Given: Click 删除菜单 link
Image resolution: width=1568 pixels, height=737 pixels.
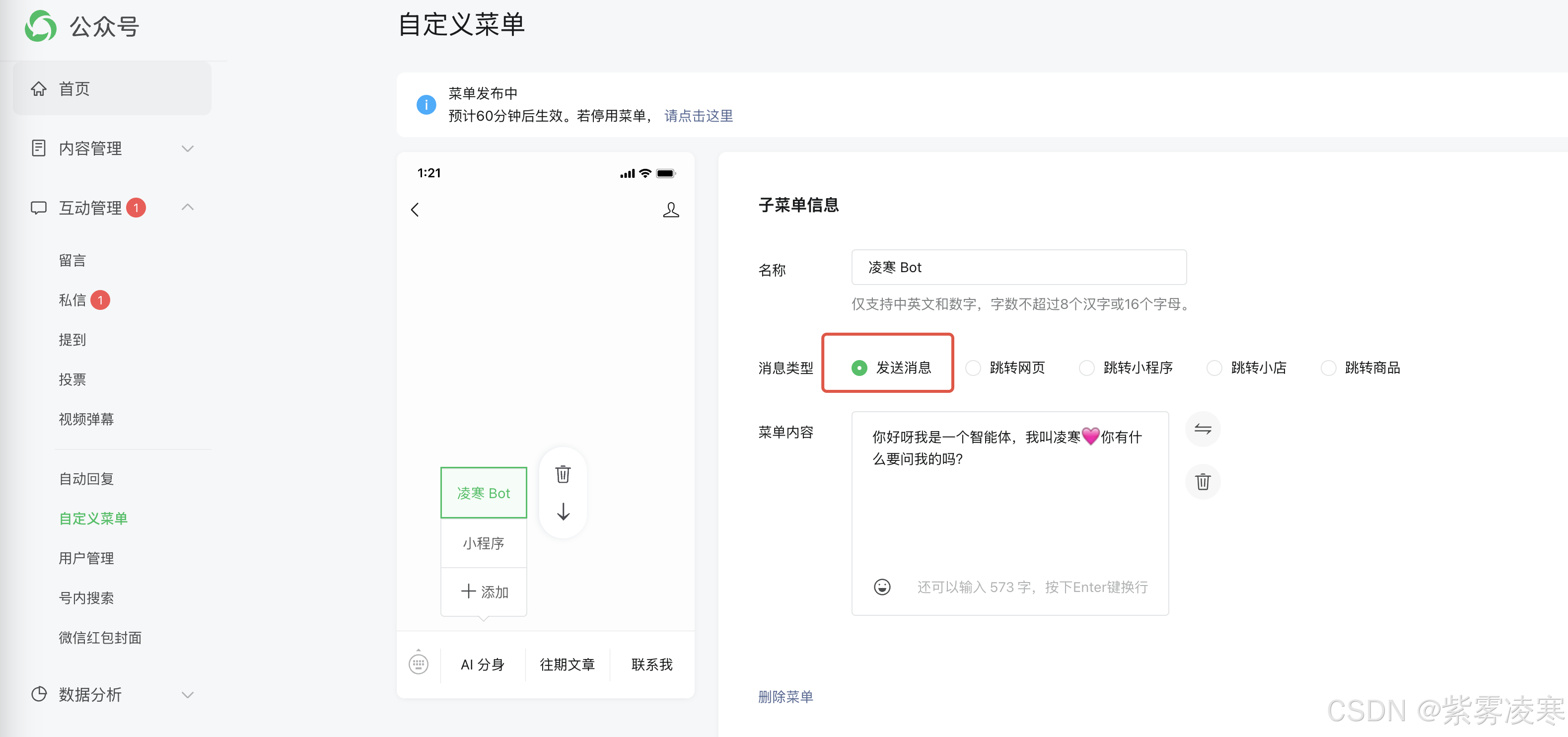Looking at the screenshot, I should tap(785, 697).
